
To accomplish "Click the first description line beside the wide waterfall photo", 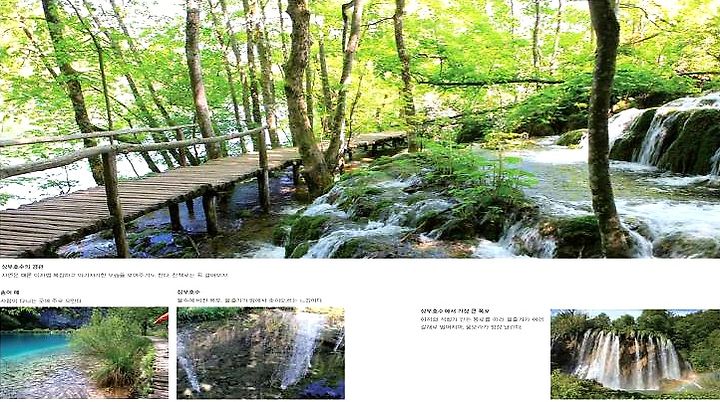I will click(482, 319).
